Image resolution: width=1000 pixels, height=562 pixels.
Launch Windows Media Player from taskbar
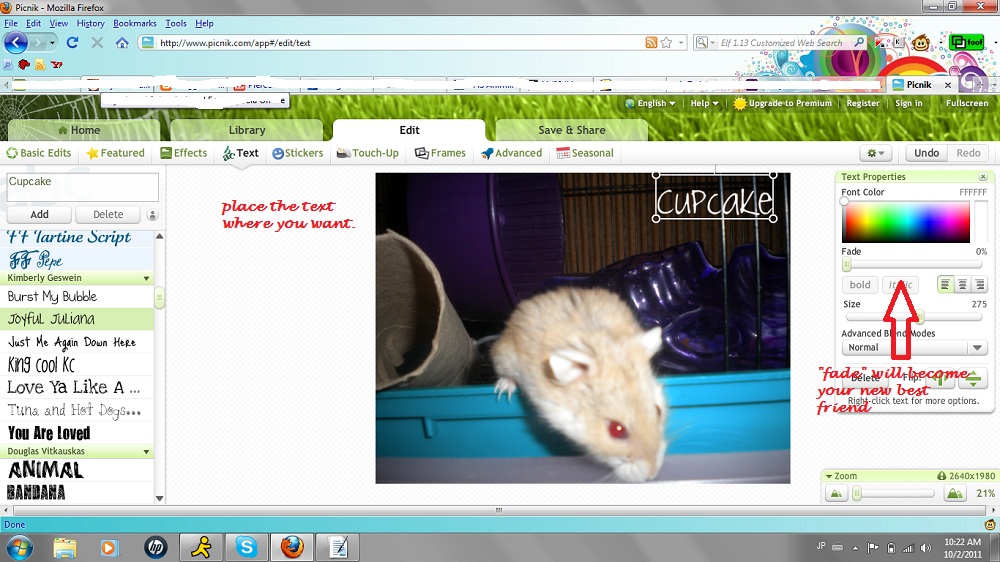click(109, 547)
